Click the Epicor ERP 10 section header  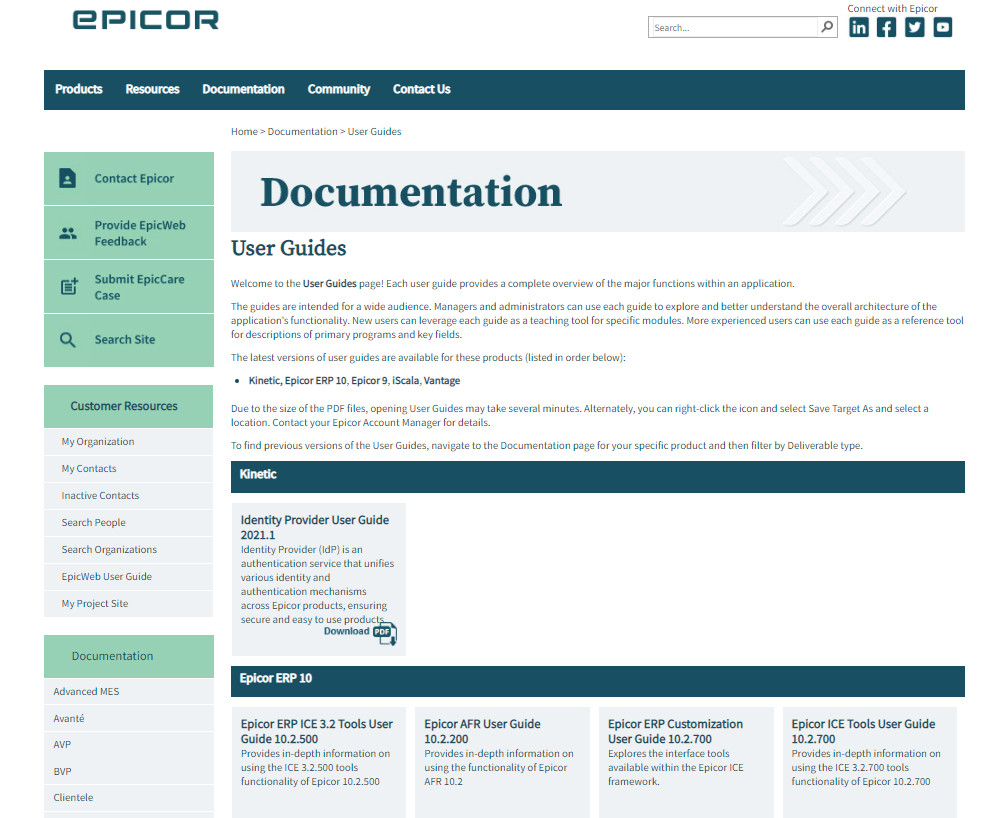pyautogui.click(x=597, y=681)
